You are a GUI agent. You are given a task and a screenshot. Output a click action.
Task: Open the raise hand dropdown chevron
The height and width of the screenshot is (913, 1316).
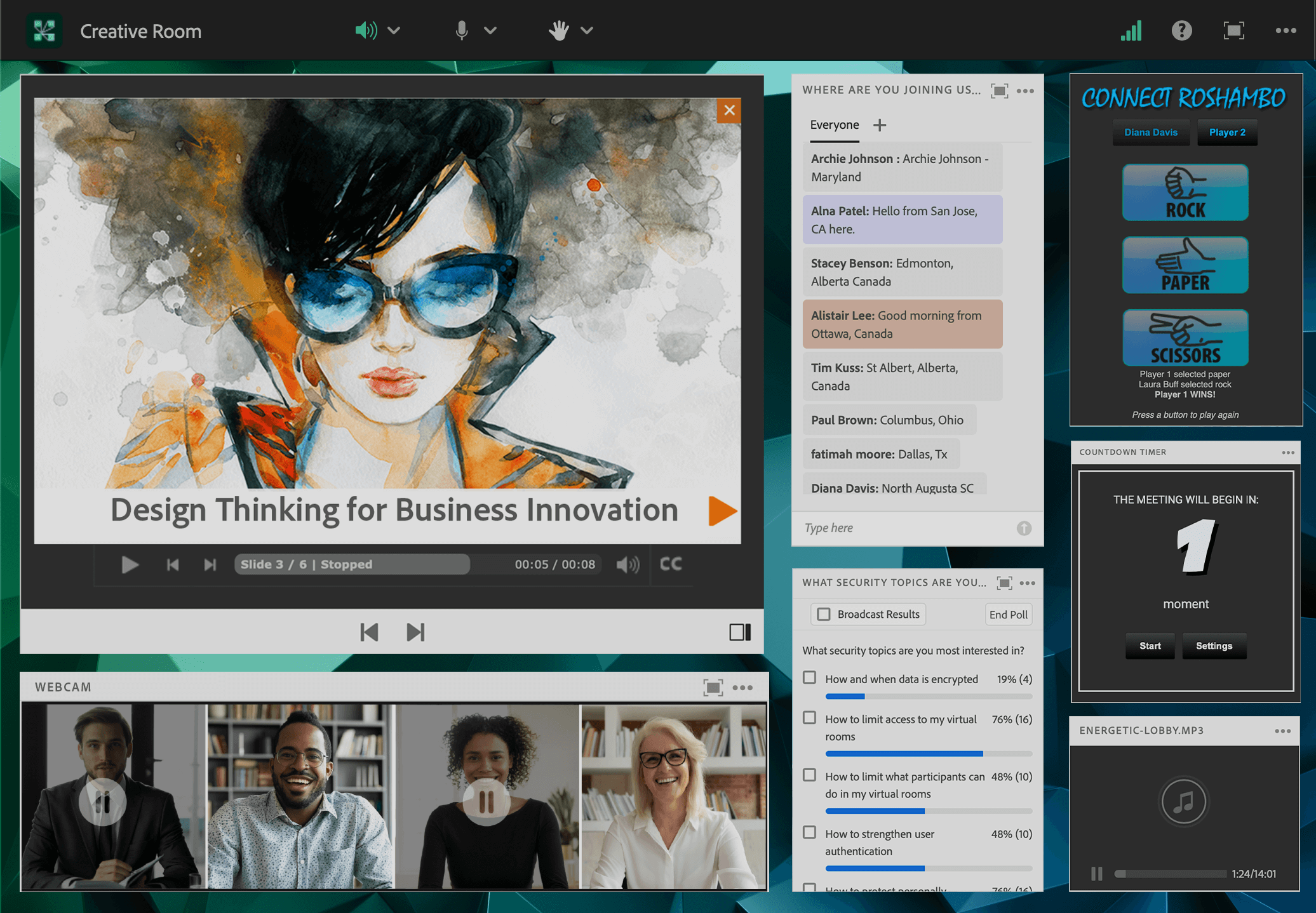coord(587,30)
